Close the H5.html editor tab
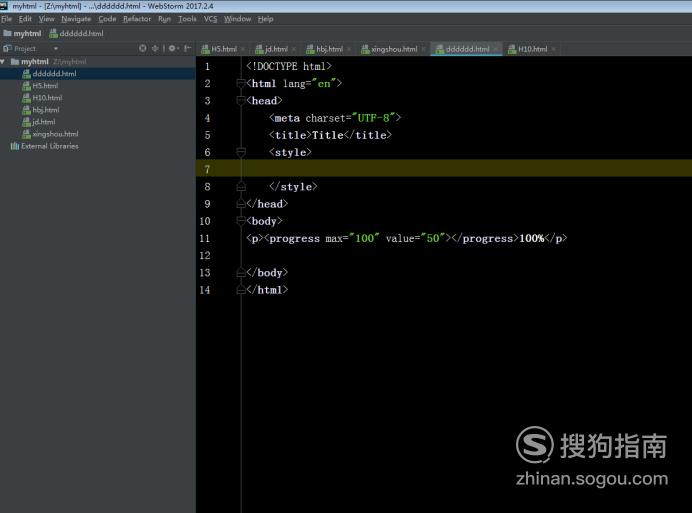The height and width of the screenshot is (513, 692). tap(243, 49)
